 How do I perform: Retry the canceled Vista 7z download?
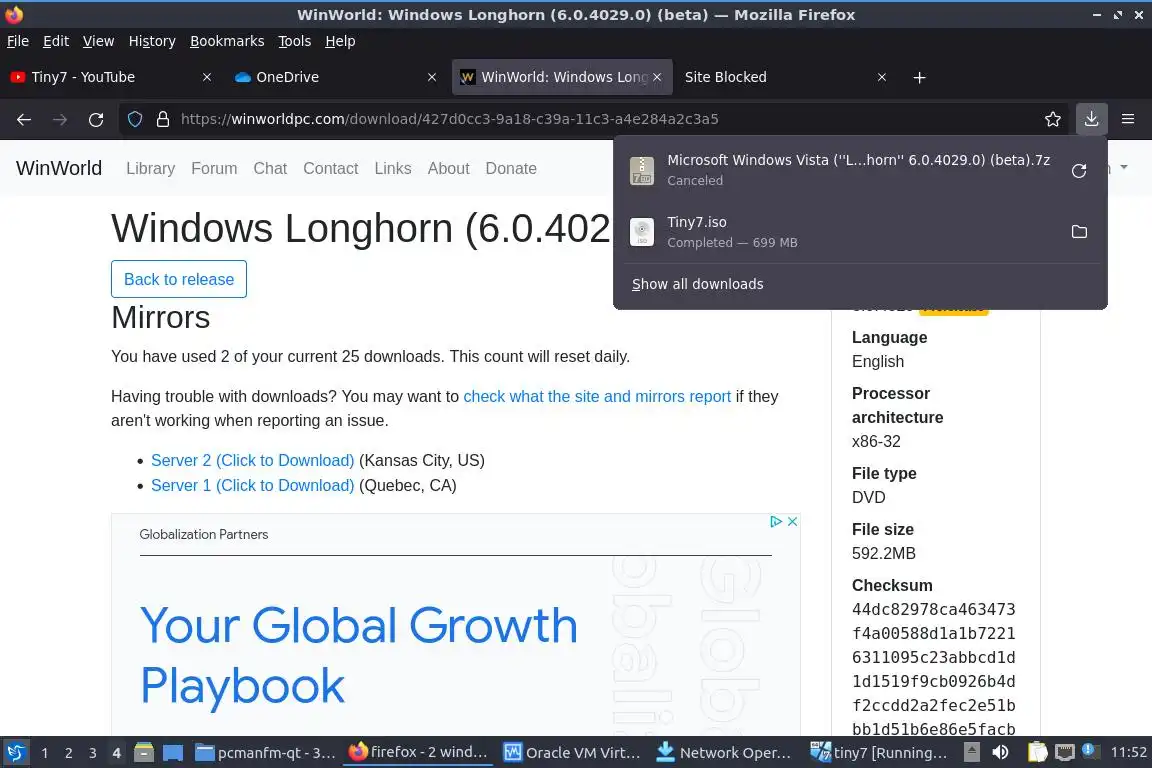[x=1079, y=171]
